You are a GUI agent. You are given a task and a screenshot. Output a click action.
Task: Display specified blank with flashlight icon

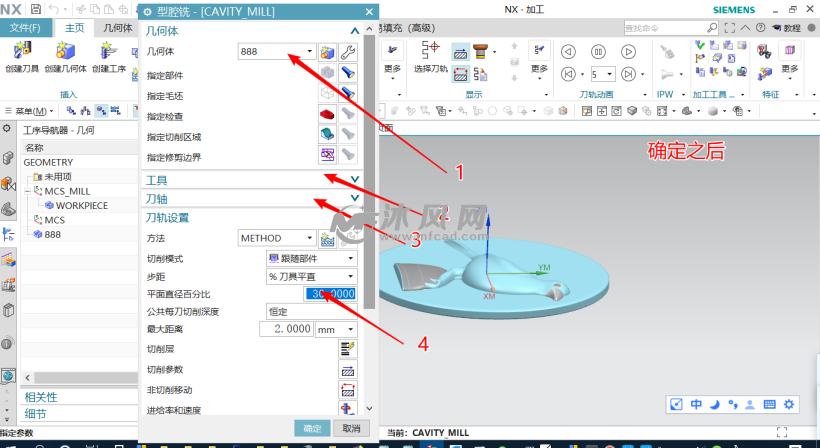coord(348,93)
